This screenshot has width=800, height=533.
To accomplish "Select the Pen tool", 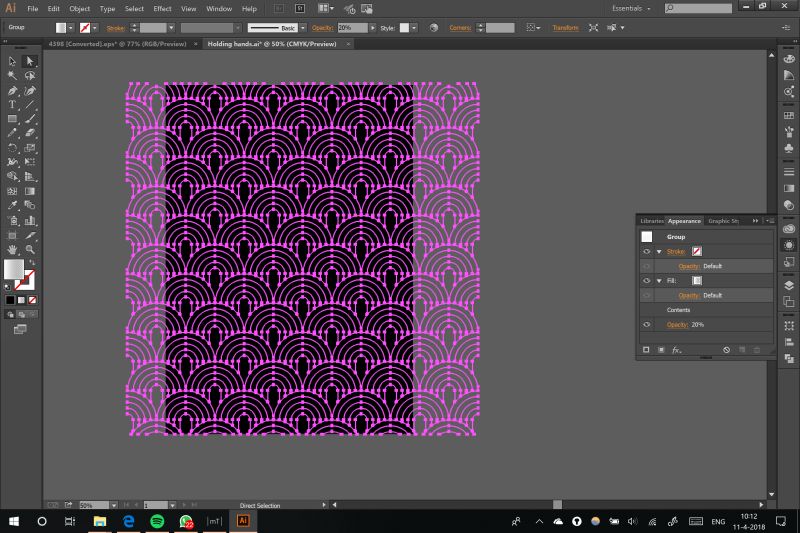I will [12, 91].
